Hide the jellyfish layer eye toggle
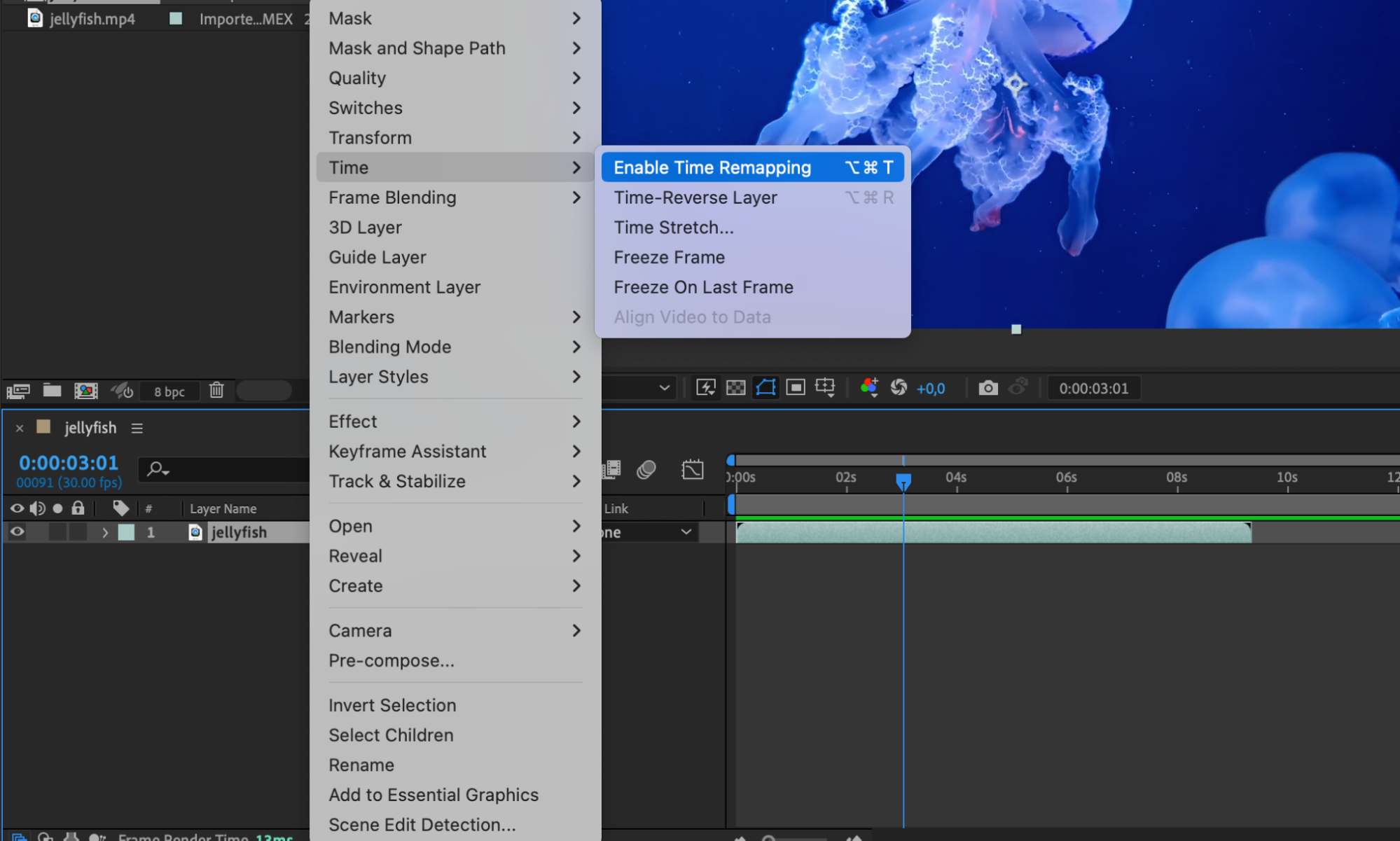 (x=17, y=532)
